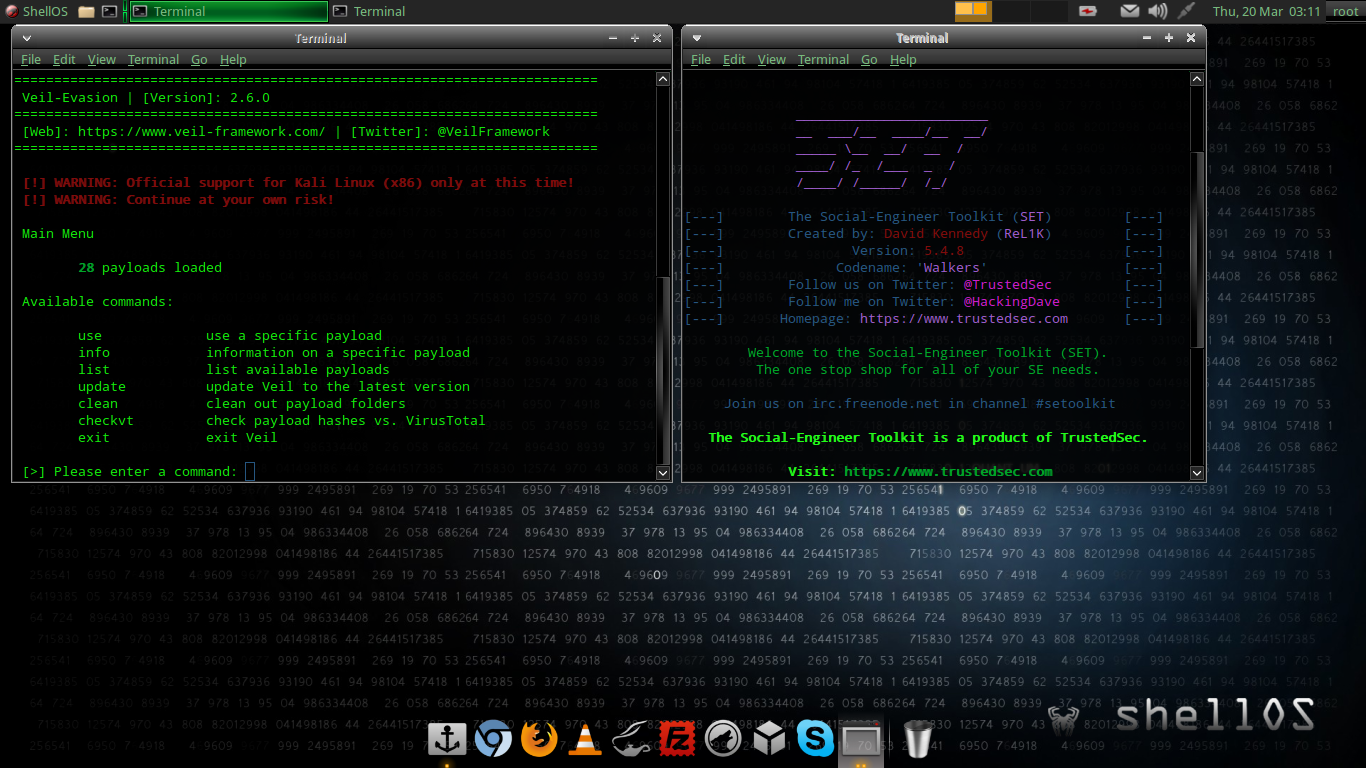Open the Chromium browser dock icon

(x=492, y=740)
